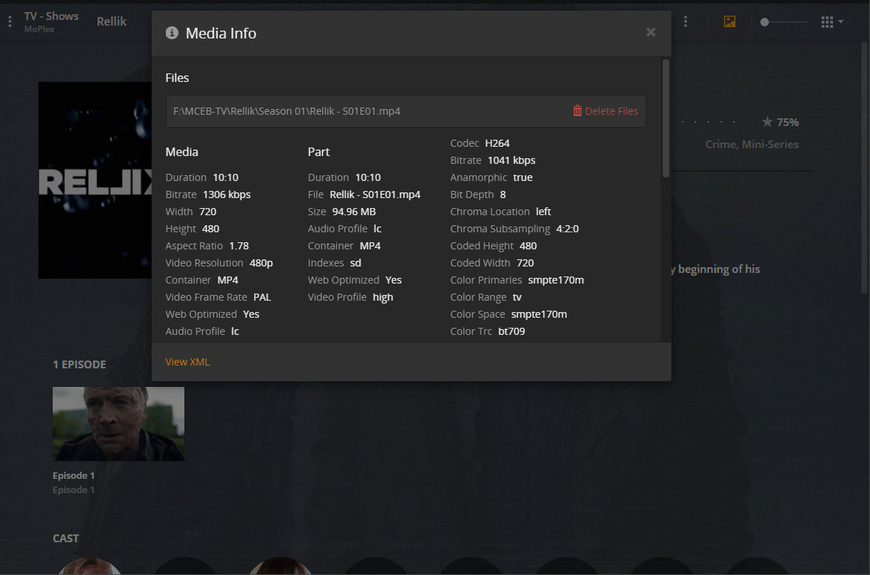Open the TV - Shows library link
Viewport: 870px width, 575px height.
[51, 16]
